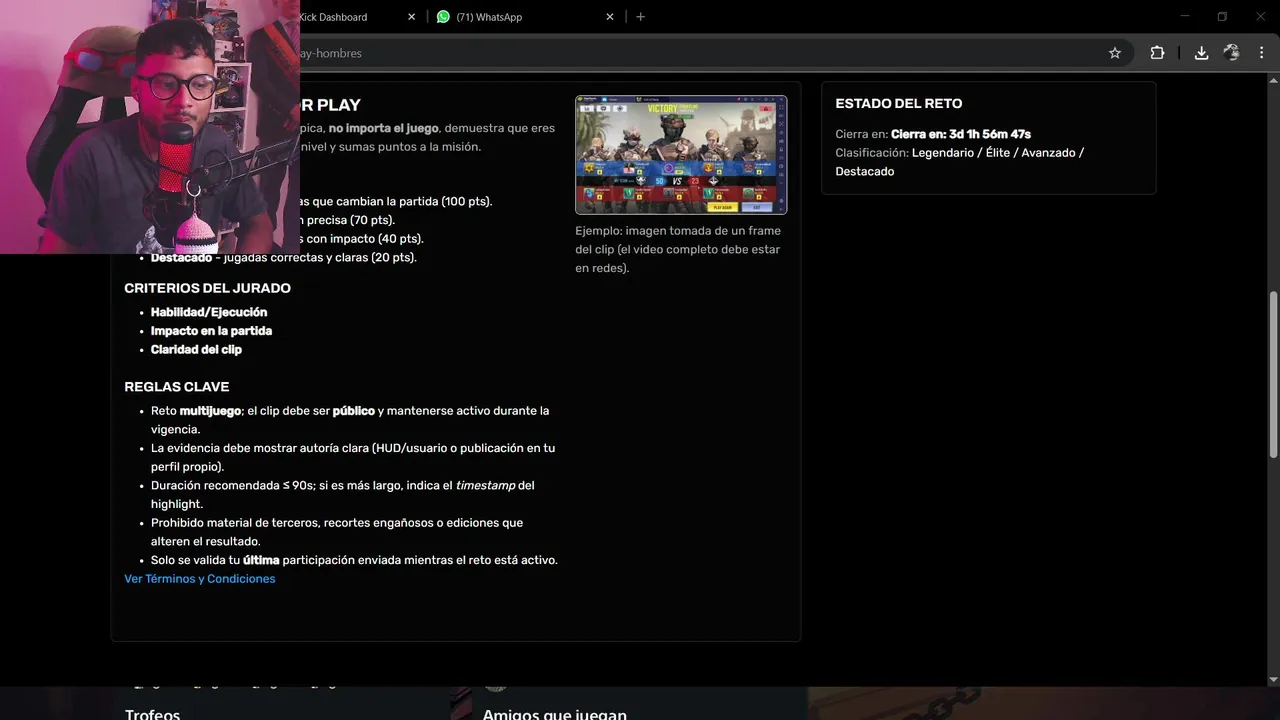Screen dimensions: 1280x720
Task: Close the Kick Dashboard tab
Action: (x=411, y=17)
